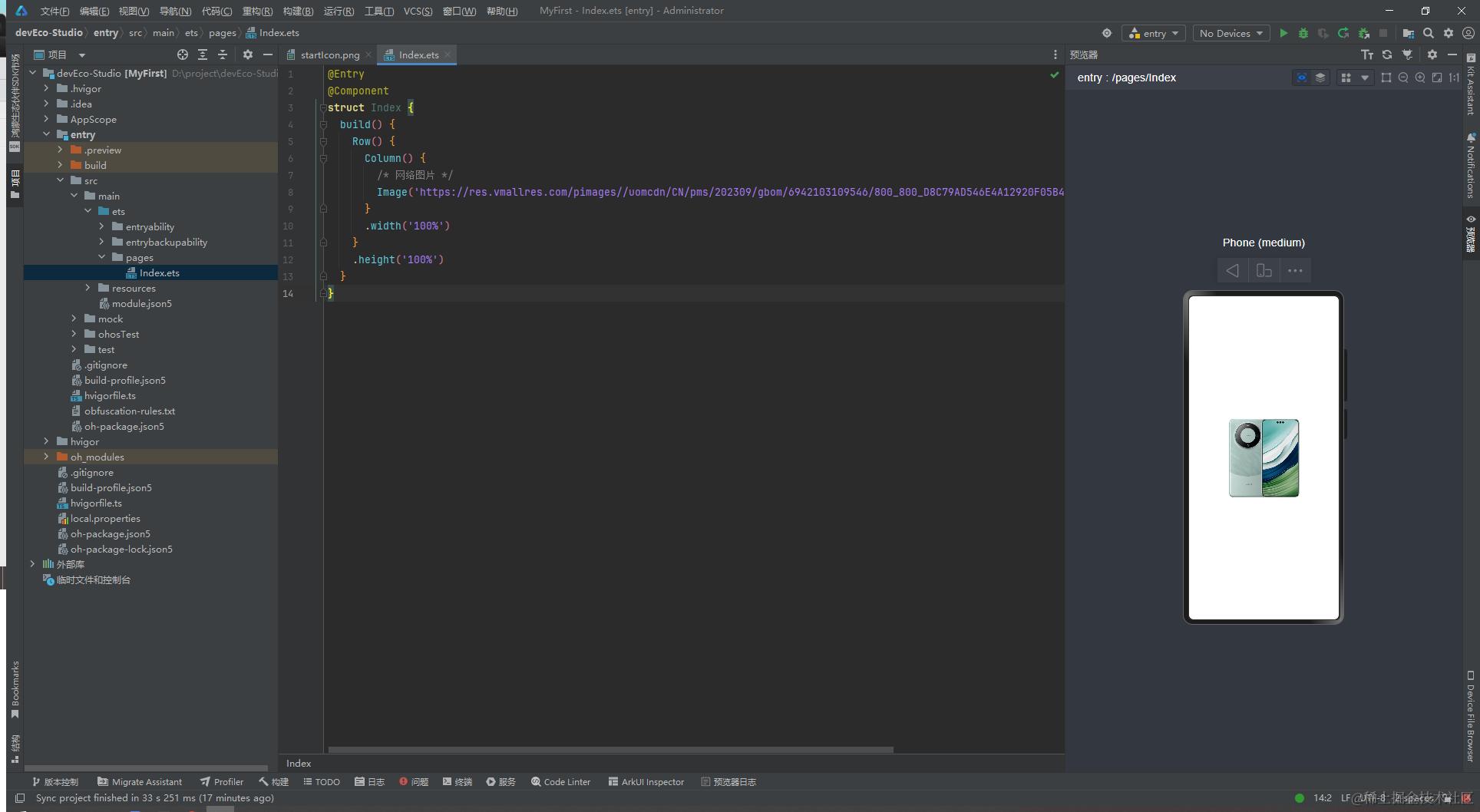
Task: Open the Profiler tool window
Action: pos(222,781)
